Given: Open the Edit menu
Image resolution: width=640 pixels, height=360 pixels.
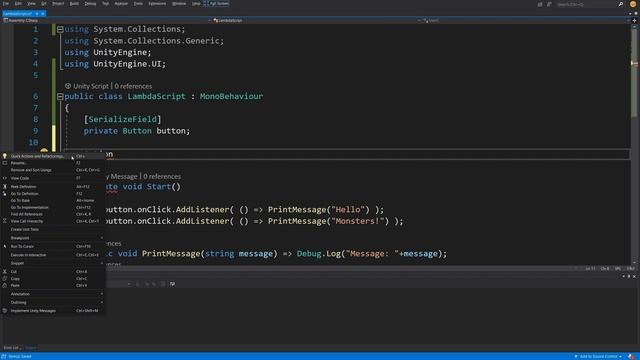Looking at the screenshot, I should point(18,4).
